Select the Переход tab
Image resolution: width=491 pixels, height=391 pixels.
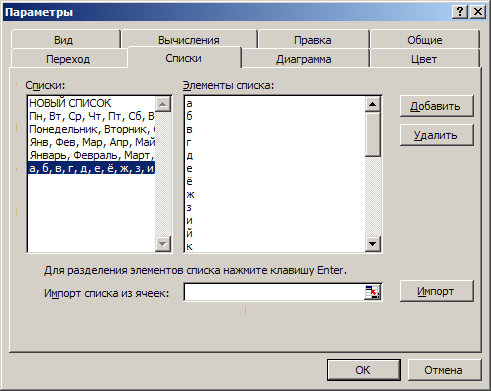pos(68,59)
